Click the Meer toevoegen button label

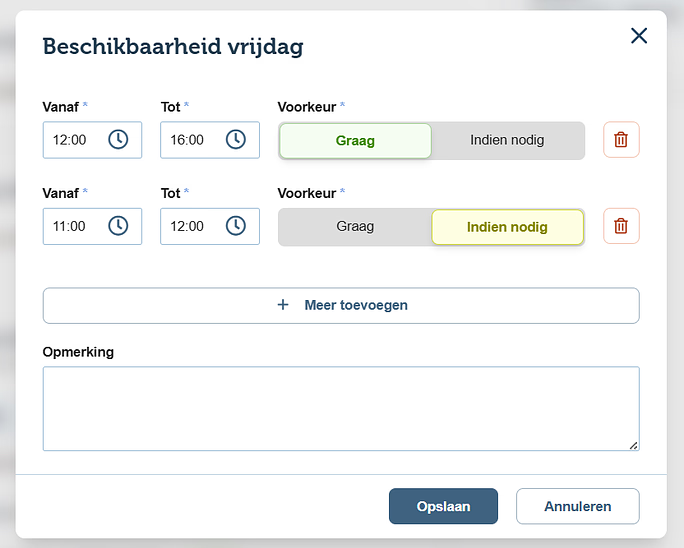pos(356,305)
